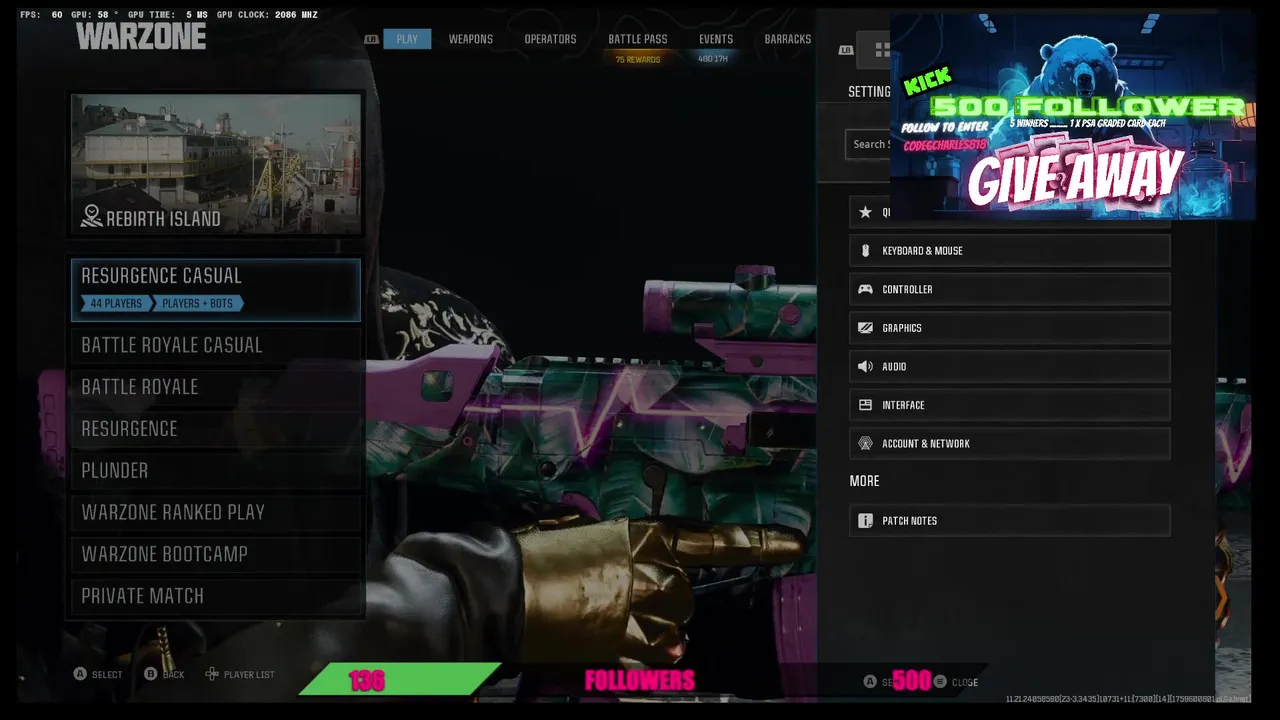Click the Account & Network icon
The width and height of the screenshot is (1280, 720).
(865, 444)
